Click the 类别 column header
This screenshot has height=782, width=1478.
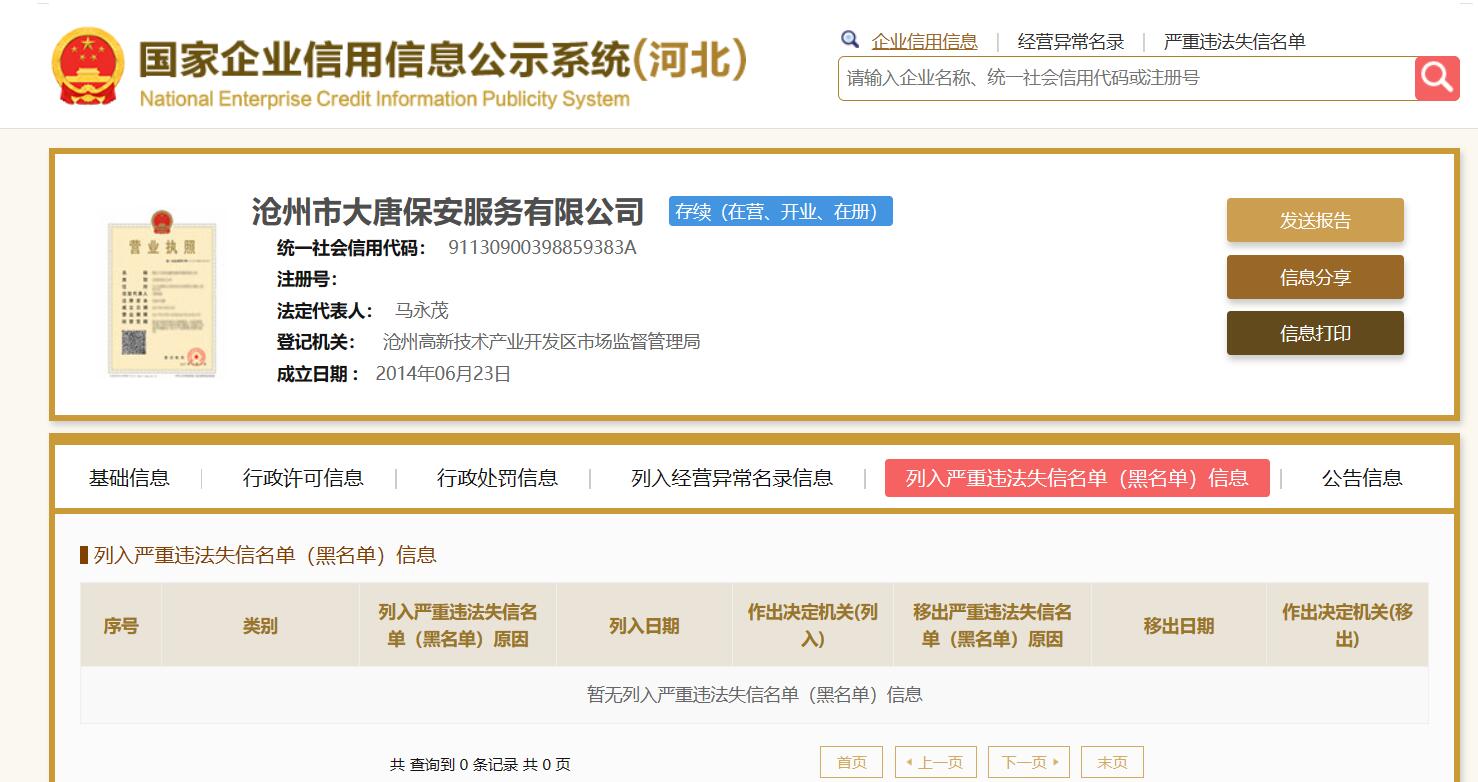pos(260,626)
